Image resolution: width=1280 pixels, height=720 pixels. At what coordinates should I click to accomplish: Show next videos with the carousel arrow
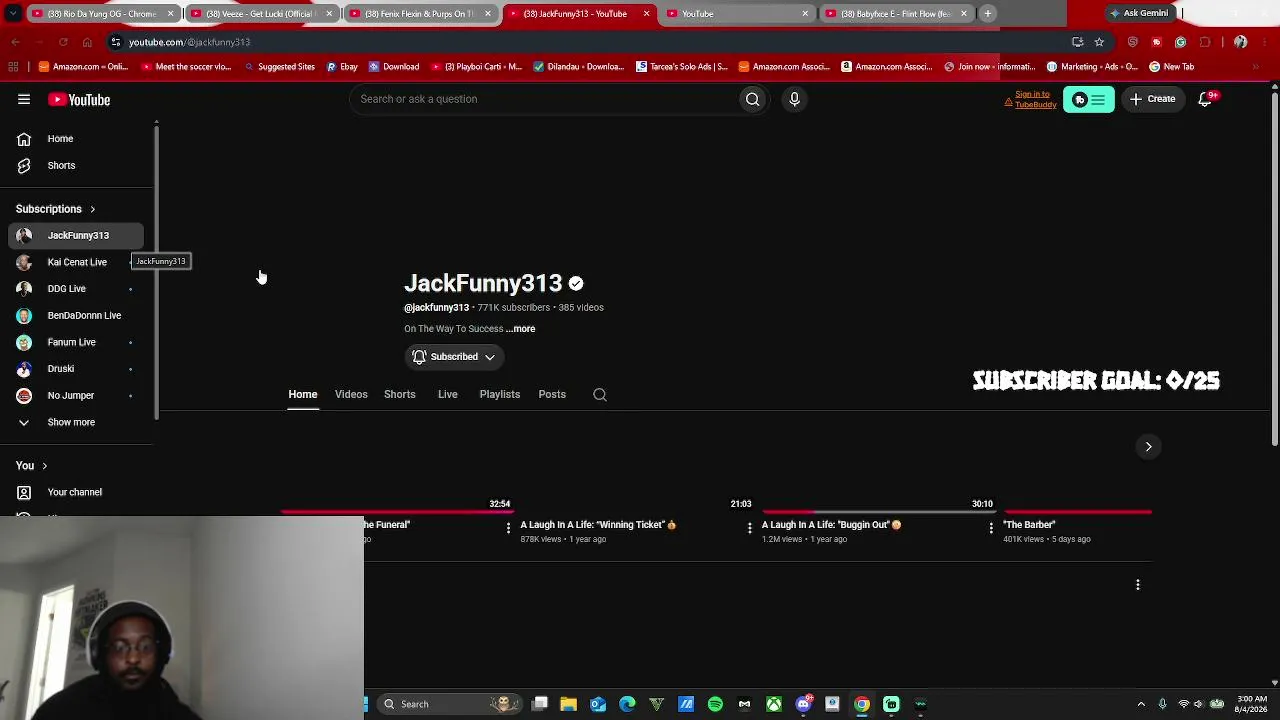[x=1148, y=446]
